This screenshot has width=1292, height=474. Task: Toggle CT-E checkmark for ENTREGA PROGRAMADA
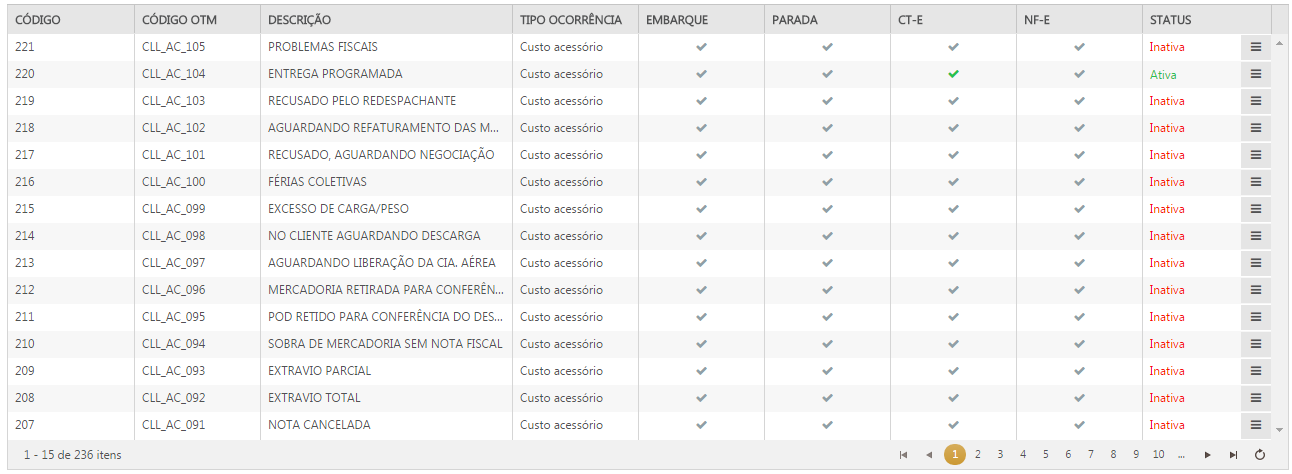pyautogui.click(x=953, y=74)
